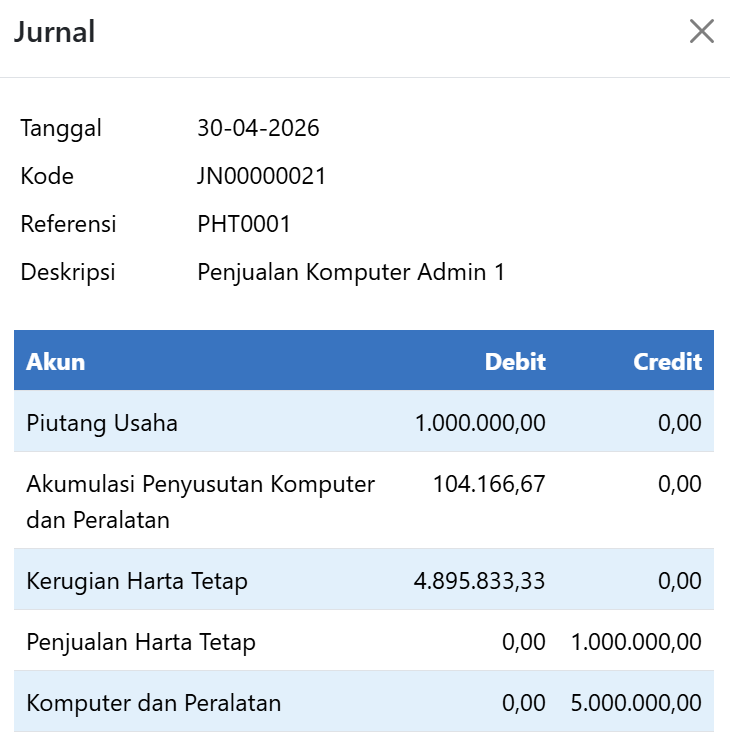Click the Referensi label
Screen dimensions: 730x745
(68, 224)
